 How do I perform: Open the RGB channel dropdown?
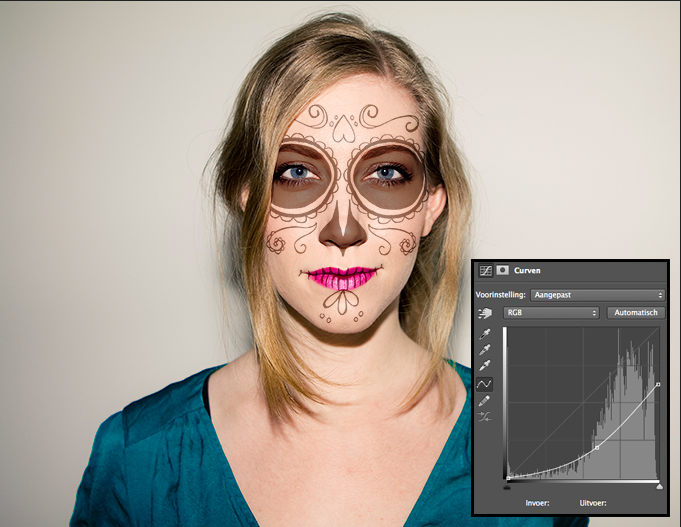[551, 313]
